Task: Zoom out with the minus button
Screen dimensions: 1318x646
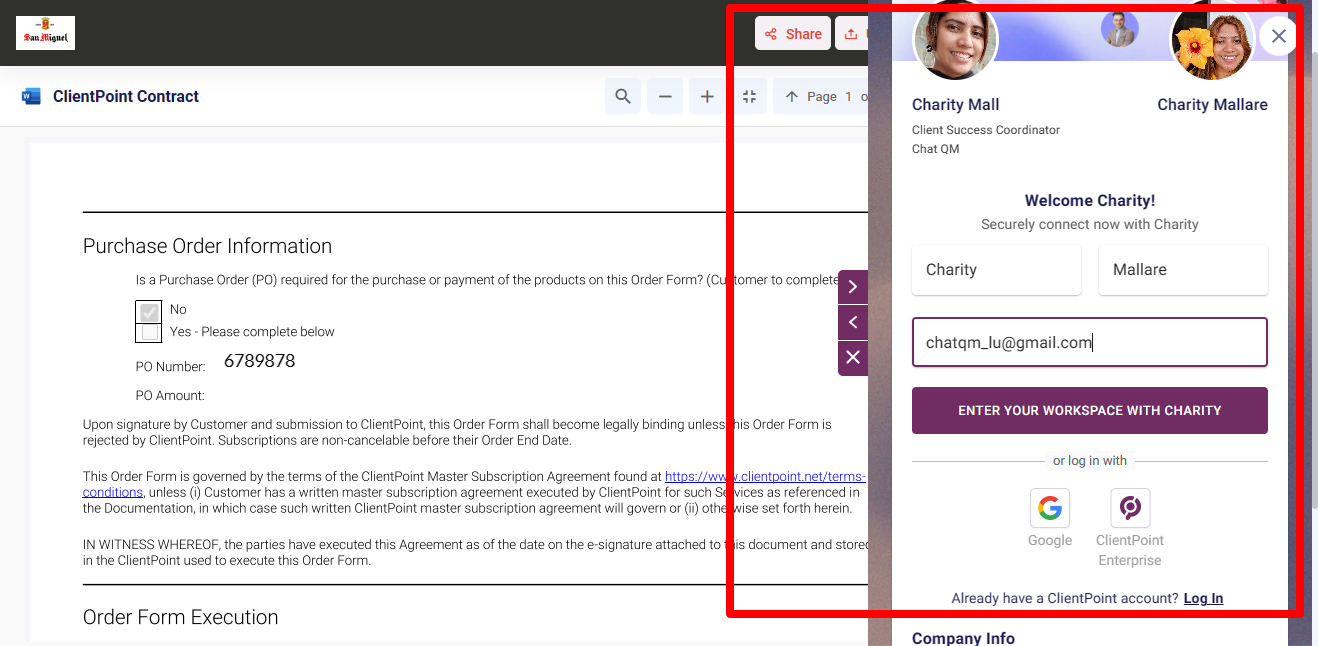Action: coord(665,97)
